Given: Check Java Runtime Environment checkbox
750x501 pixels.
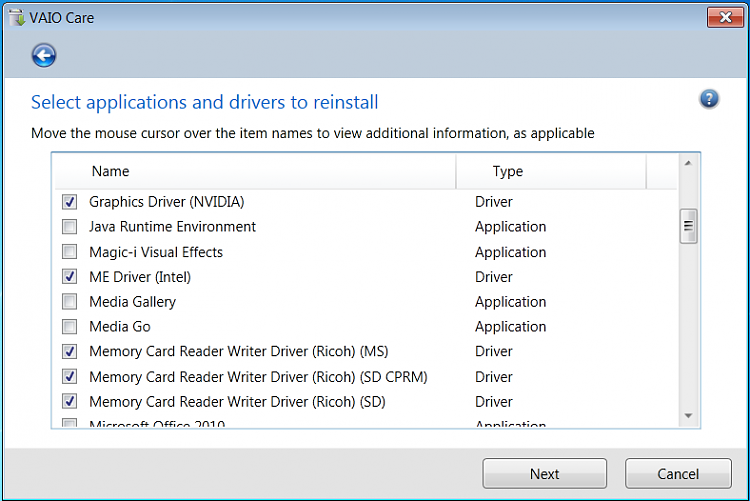Looking at the screenshot, I should pos(69,227).
